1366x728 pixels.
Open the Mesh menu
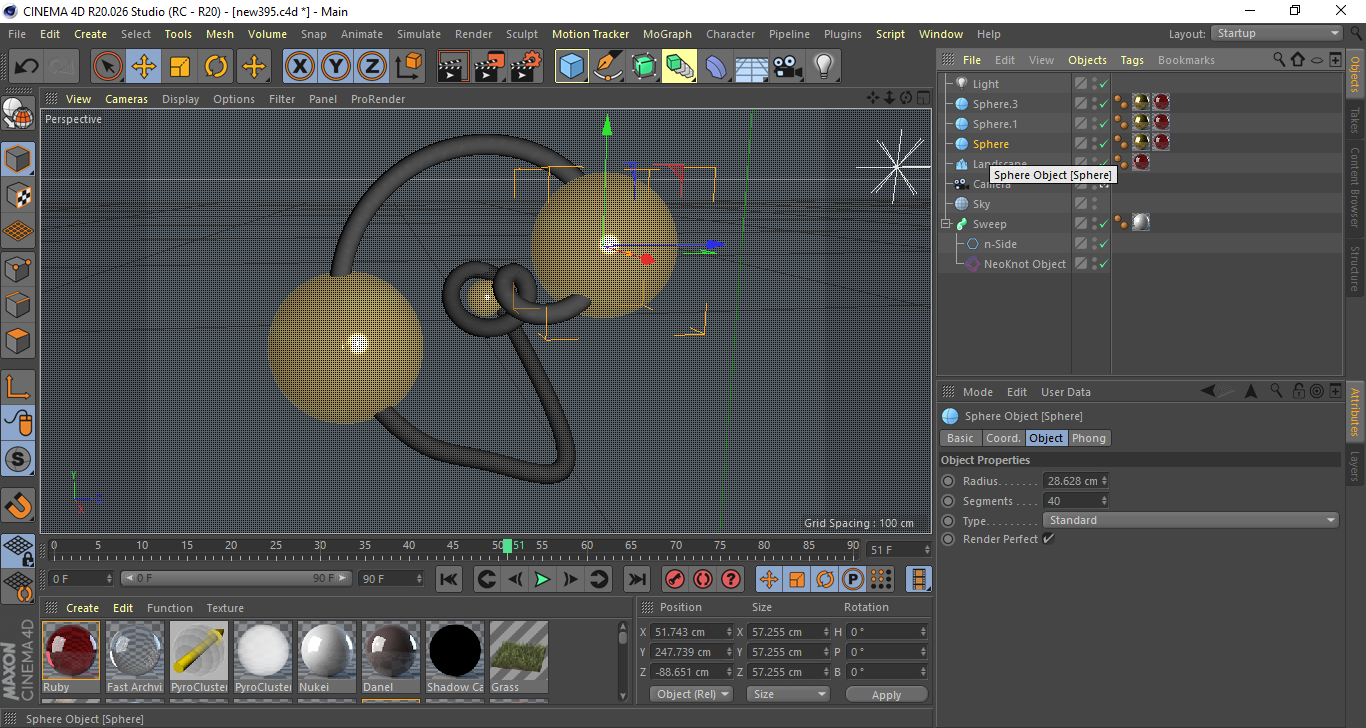point(220,34)
